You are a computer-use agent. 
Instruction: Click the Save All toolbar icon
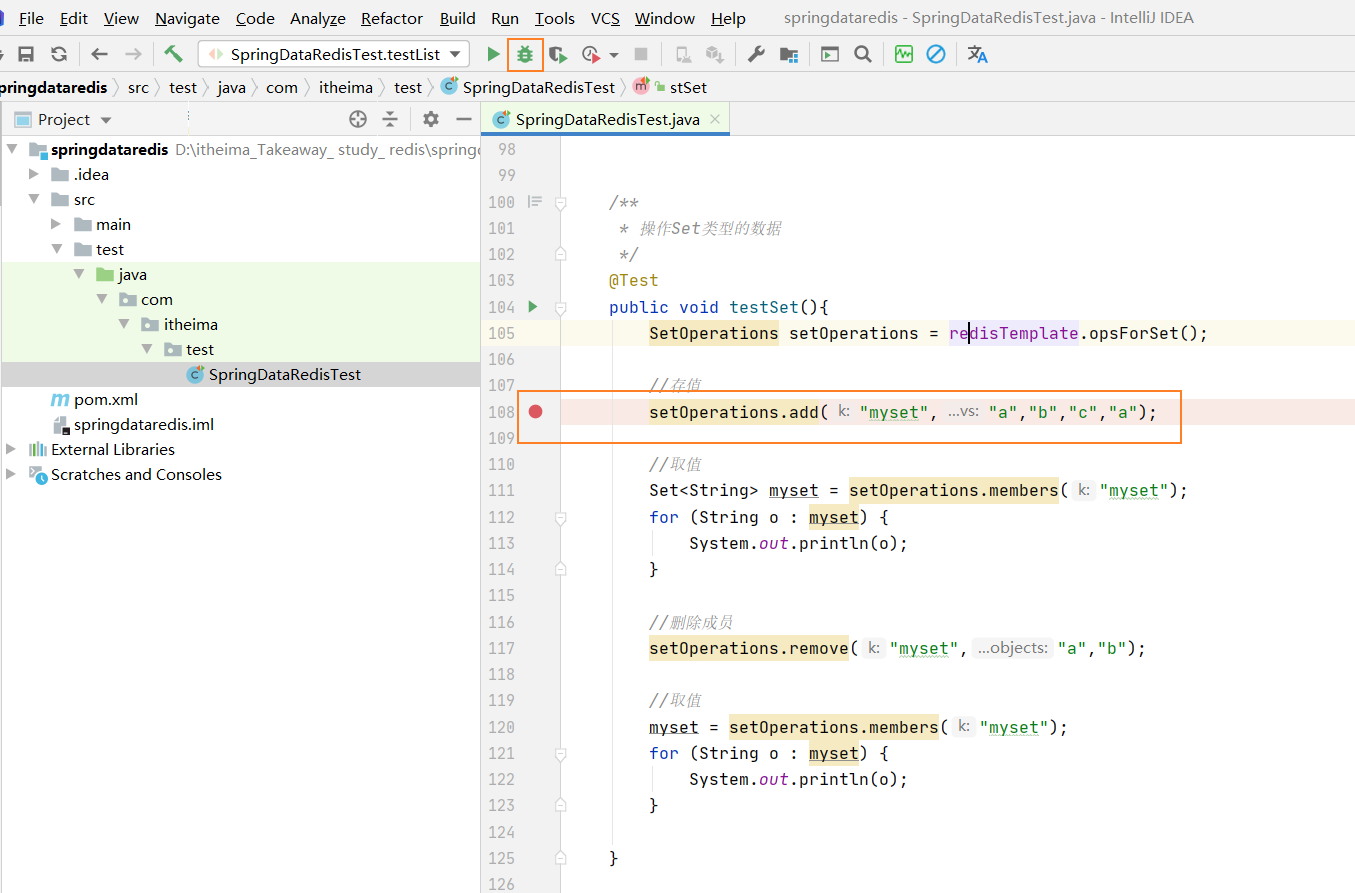[x=27, y=54]
